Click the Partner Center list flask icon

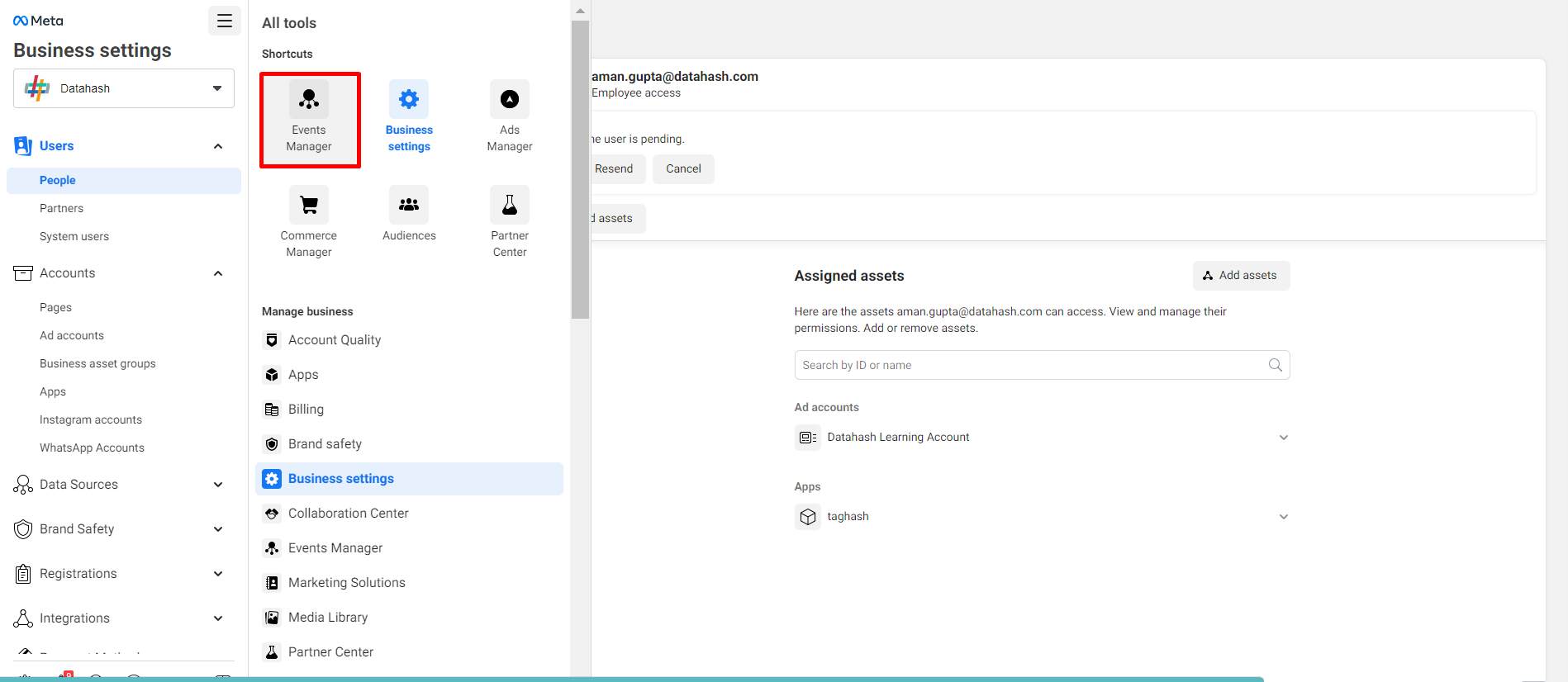click(272, 652)
